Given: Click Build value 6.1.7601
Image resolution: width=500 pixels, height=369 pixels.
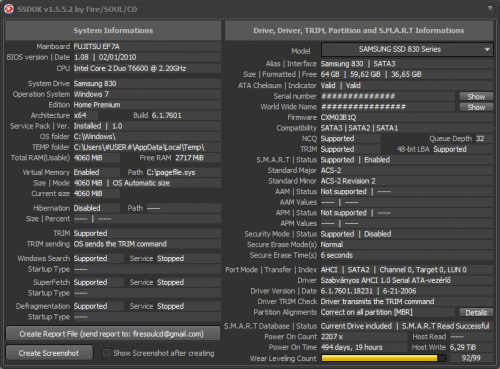Looking at the screenshot, I should tap(166, 116).
